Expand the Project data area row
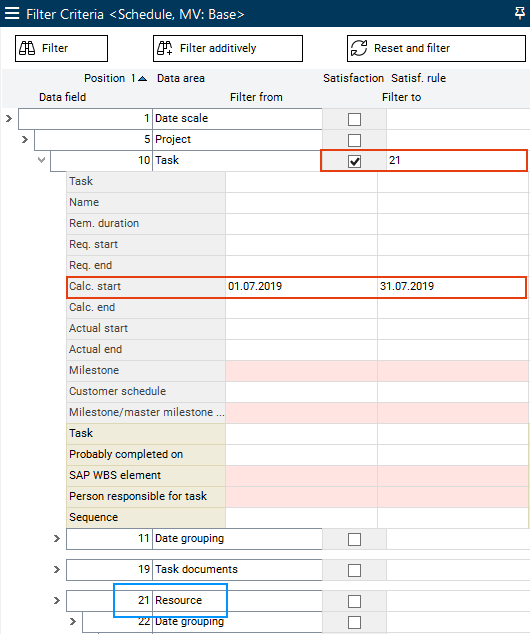530x634 pixels. [25, 139]
